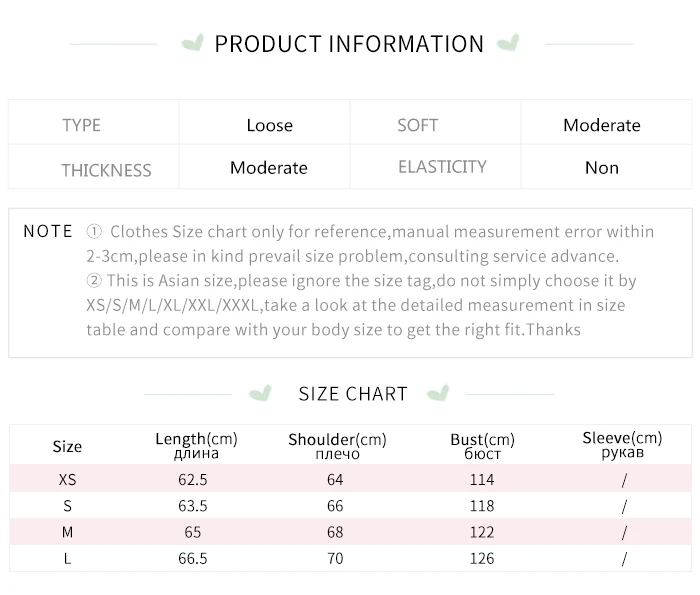
Task: Click the ELASTICITY label cell
Action: (442, 167)
